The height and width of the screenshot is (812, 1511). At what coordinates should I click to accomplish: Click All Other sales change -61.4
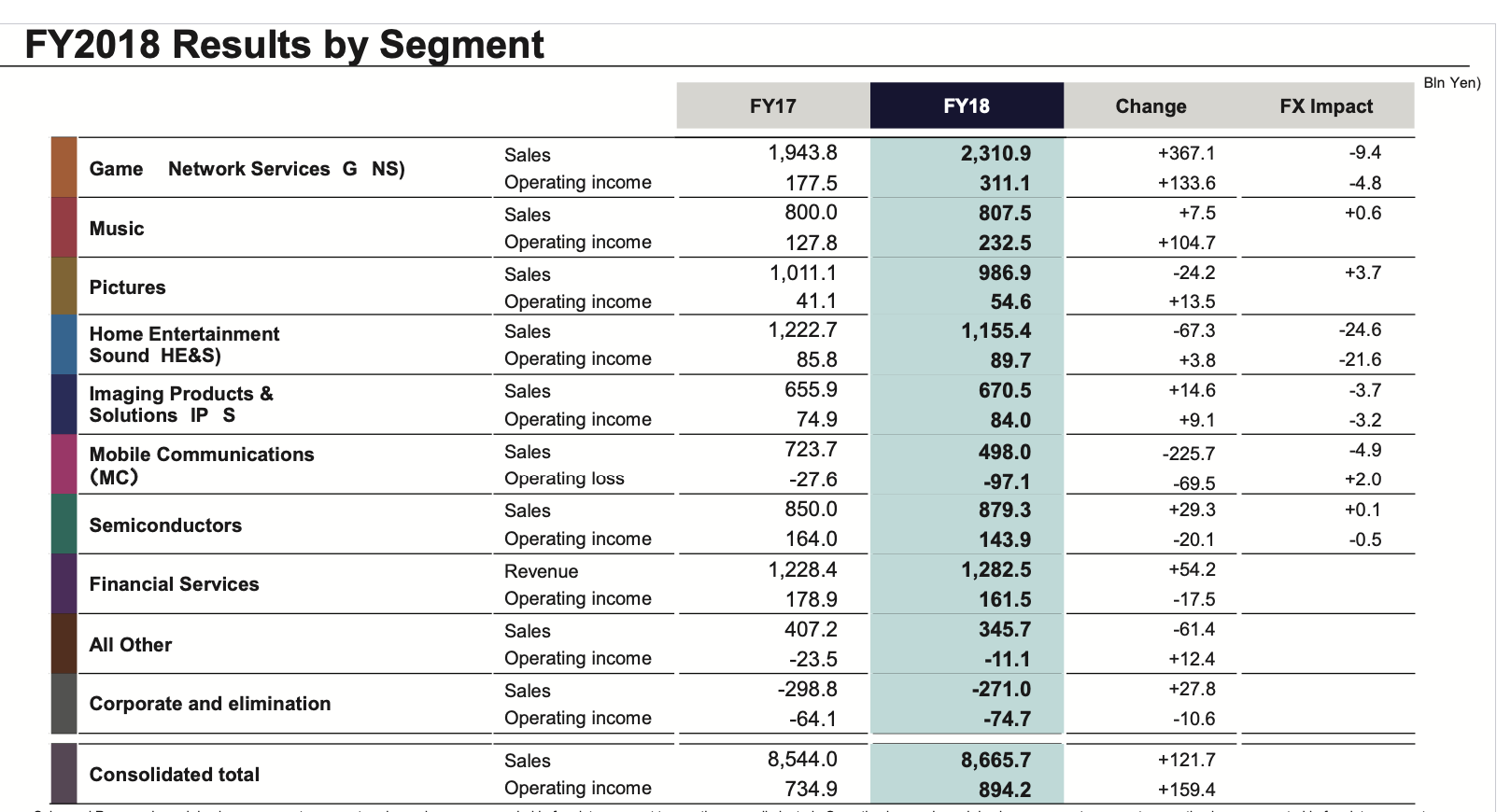(x=1194, y=629)
